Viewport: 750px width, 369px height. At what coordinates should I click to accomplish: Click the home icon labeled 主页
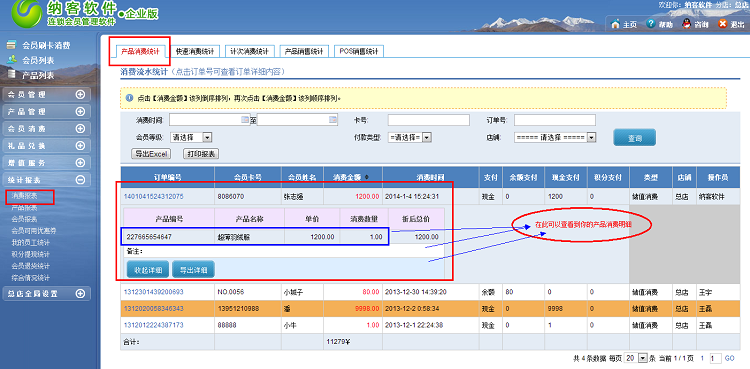pos(616,24)
